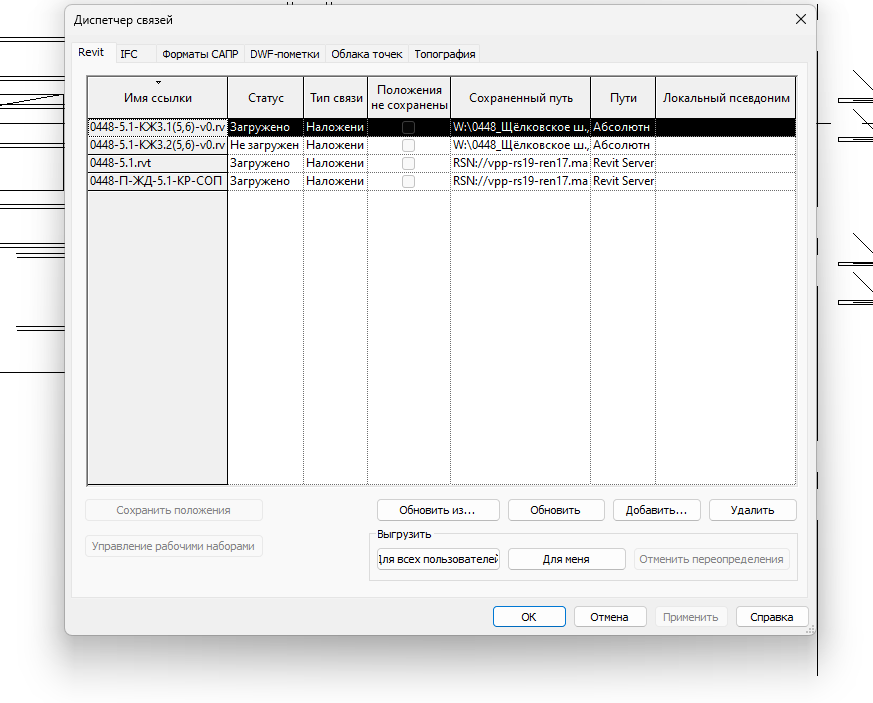Select link 0448-П-ЖД-5.1-КР-СОП
Image resolution: width=873 pixels, height=703 pixels.
[158, 181]
